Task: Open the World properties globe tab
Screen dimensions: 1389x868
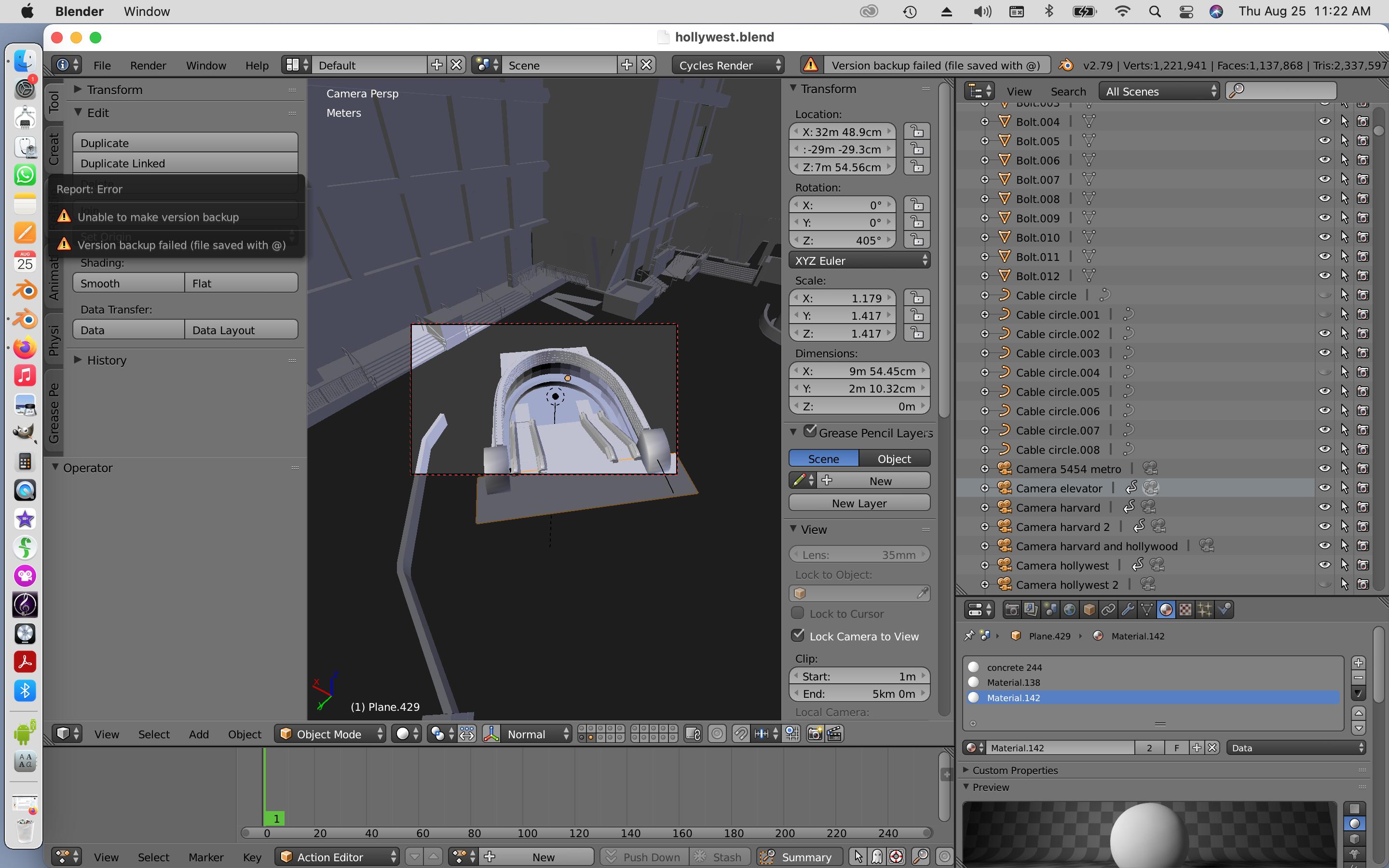Action: pos(1069,610)
